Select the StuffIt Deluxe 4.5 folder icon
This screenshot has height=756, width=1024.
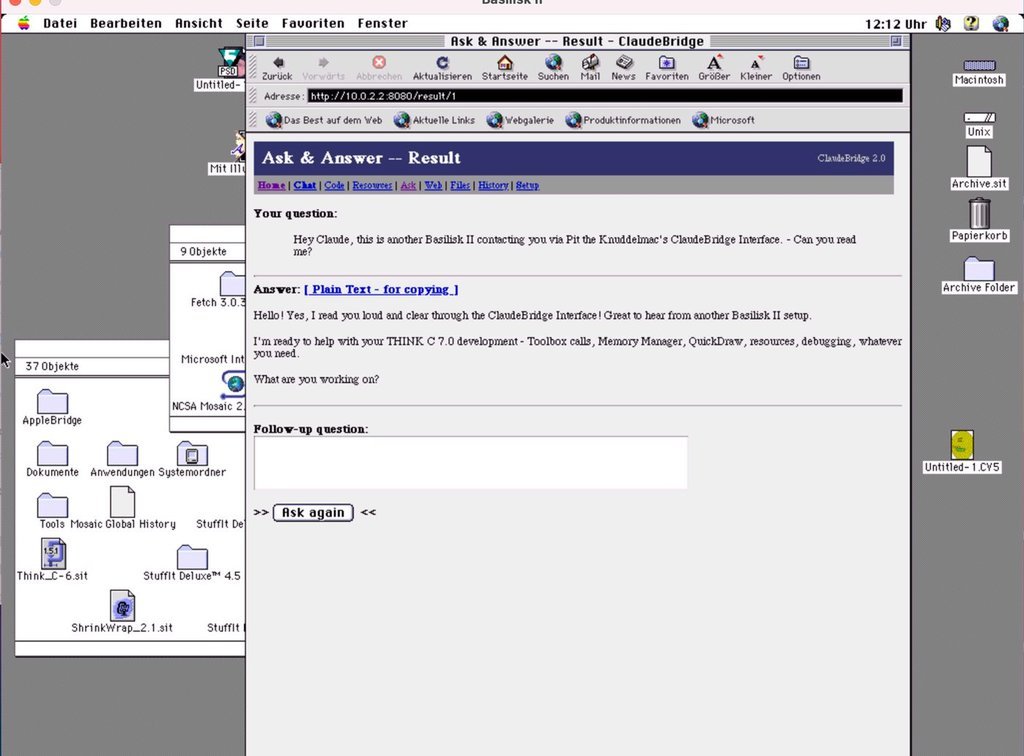[192, 557]
